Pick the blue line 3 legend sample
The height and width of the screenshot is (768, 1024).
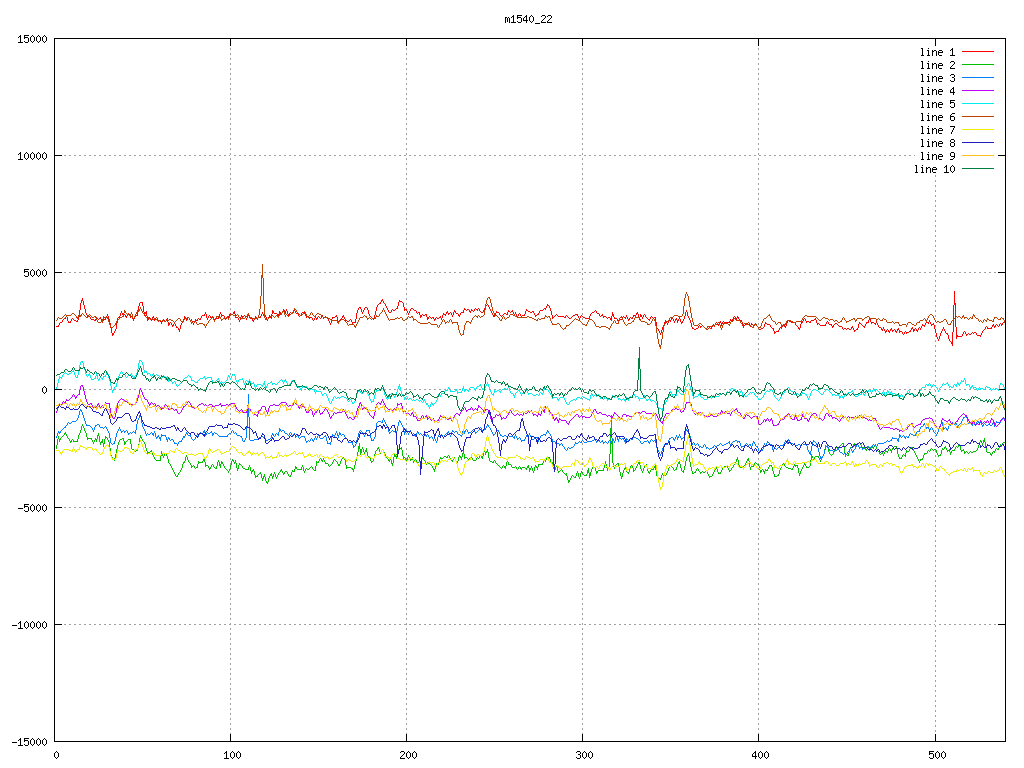pos(978,78)
